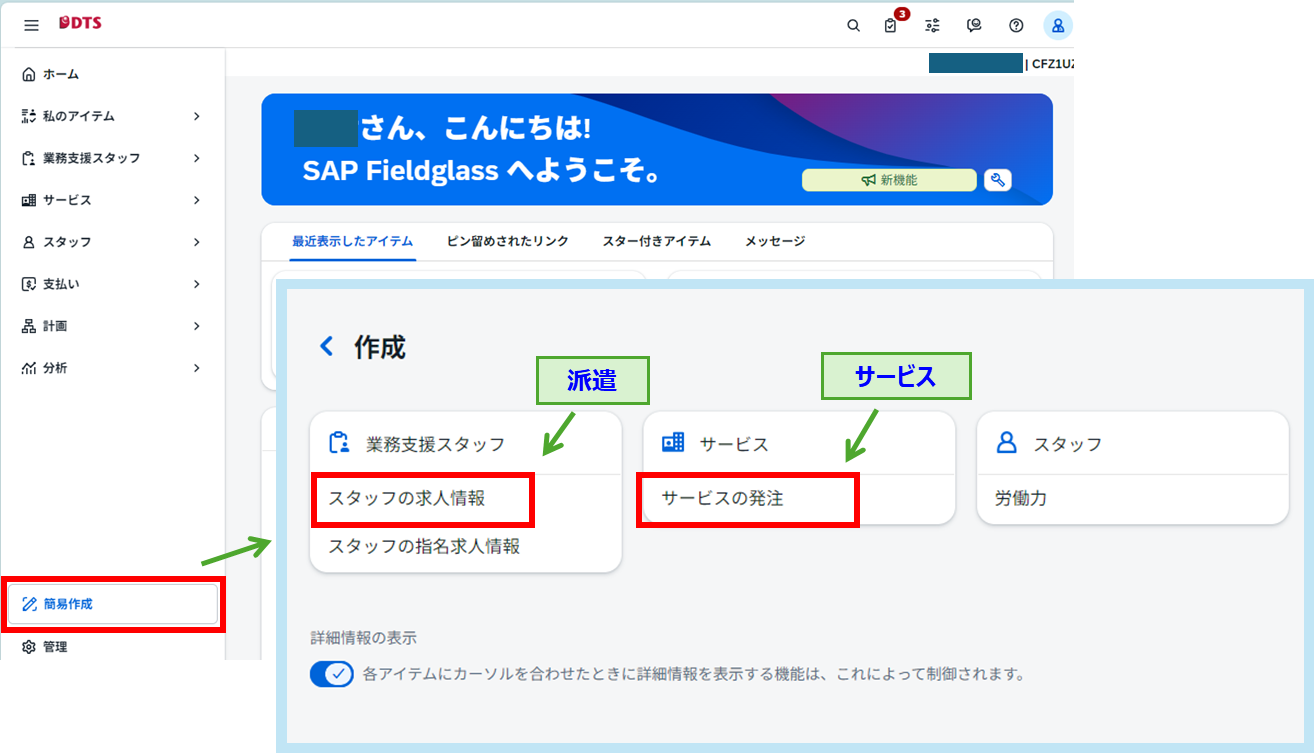Open the user profile avatar icon
This screenshot has height=753, width=1314.
[x=1057, y=26]
